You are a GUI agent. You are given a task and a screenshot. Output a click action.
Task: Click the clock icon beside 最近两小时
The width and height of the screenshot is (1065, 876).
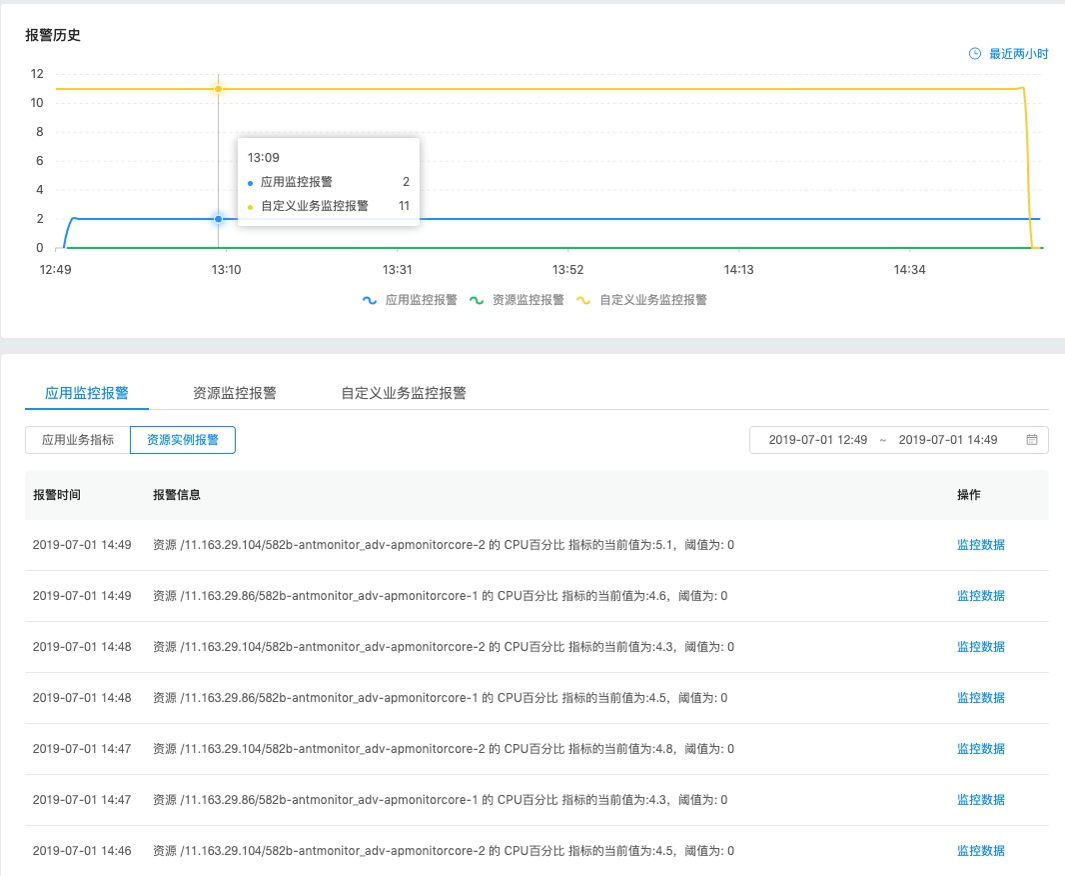(x=975, y=54)
